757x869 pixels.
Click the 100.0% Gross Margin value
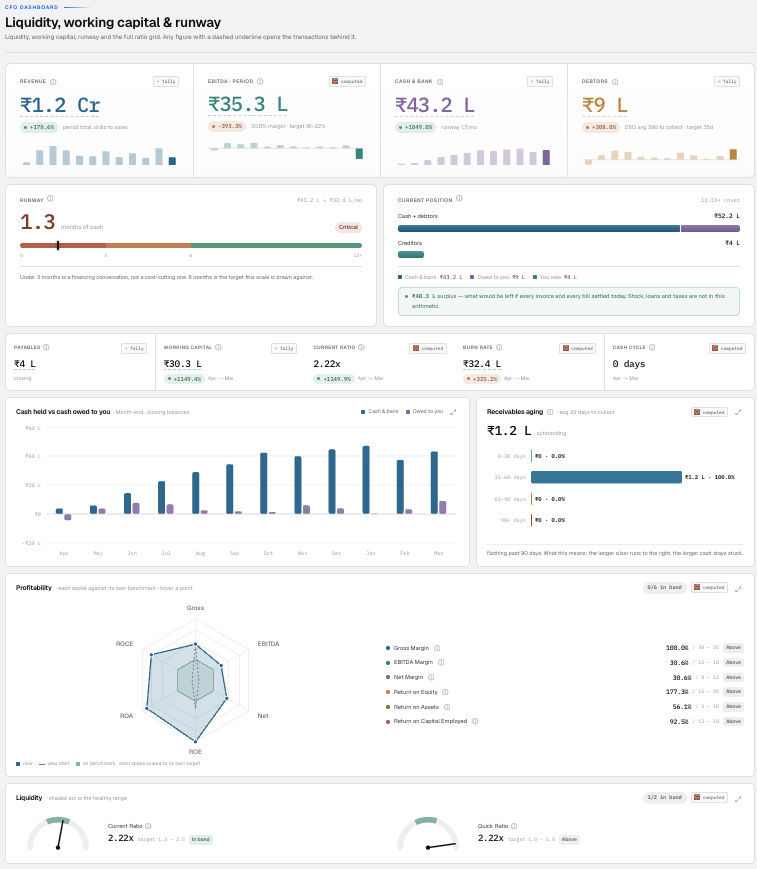pos(677,648)
